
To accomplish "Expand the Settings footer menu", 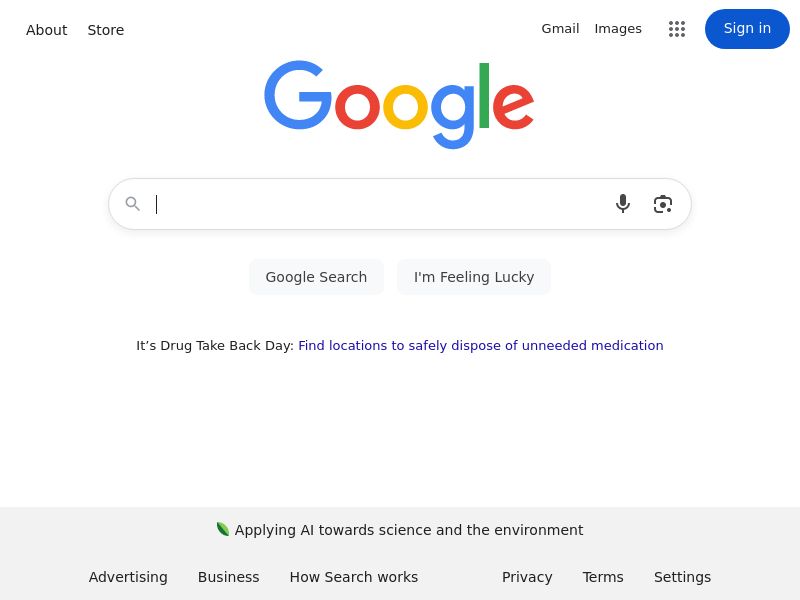I will tap(682, 577).
